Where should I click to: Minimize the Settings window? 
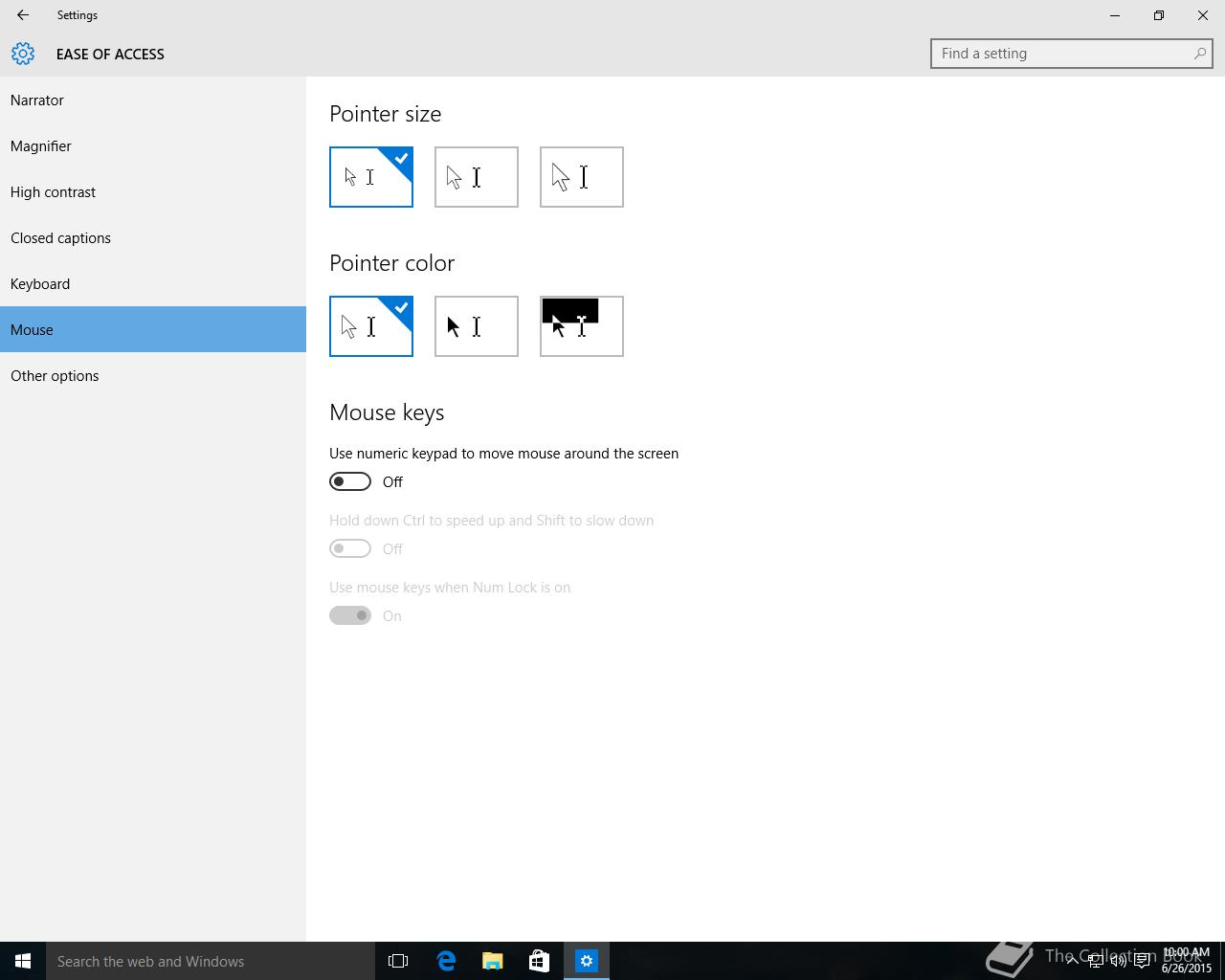tap(1115, 15)
